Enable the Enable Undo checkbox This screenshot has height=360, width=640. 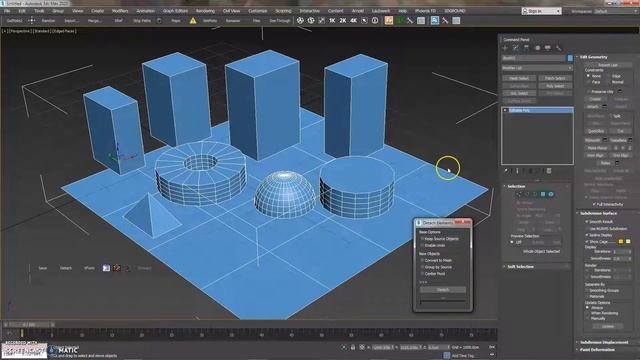[422, 245]
